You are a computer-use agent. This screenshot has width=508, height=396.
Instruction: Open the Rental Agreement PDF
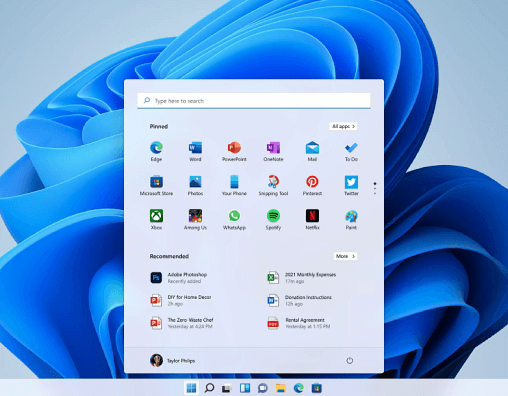click(299, 323)
